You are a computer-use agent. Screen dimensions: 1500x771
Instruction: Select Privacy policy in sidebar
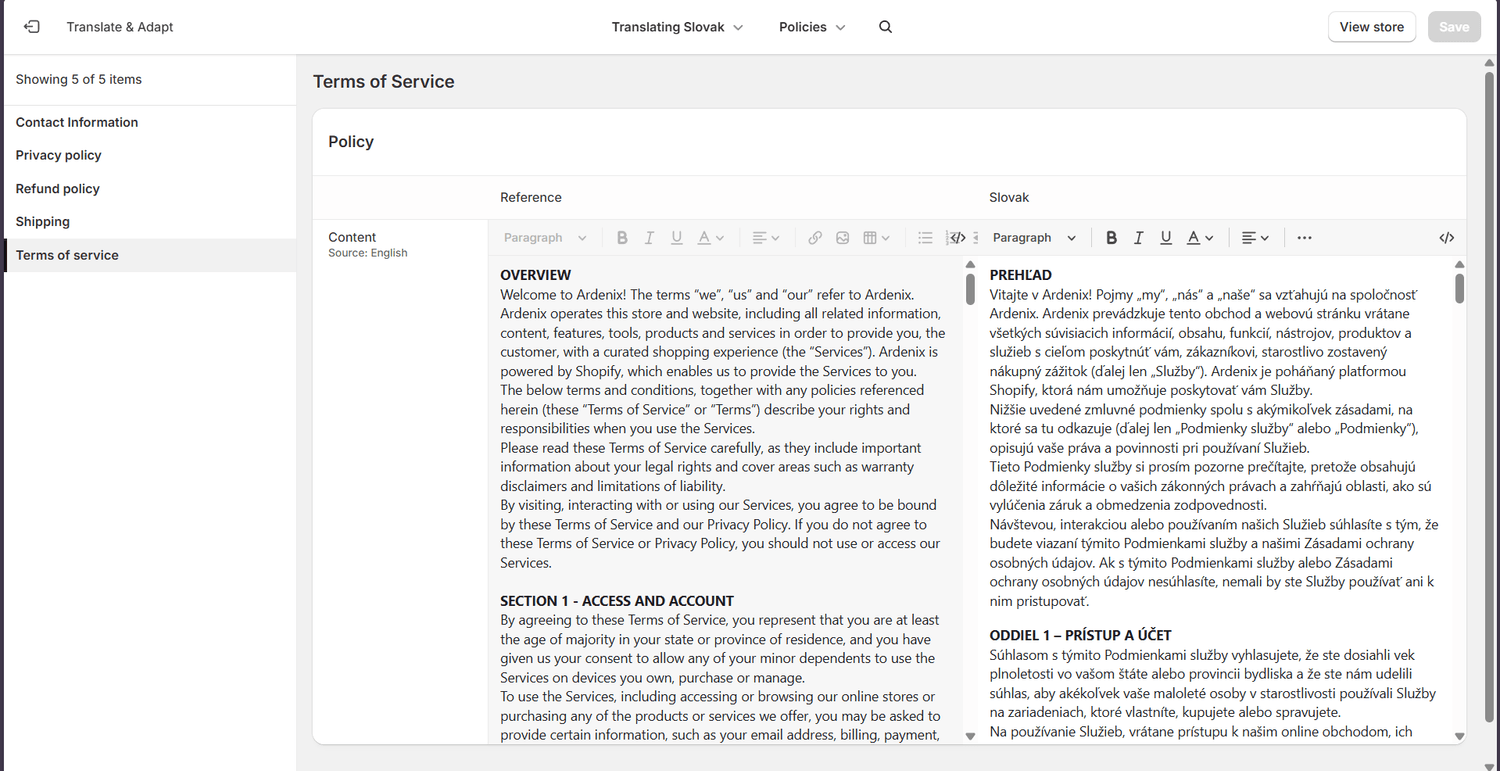tap(59, 155)
